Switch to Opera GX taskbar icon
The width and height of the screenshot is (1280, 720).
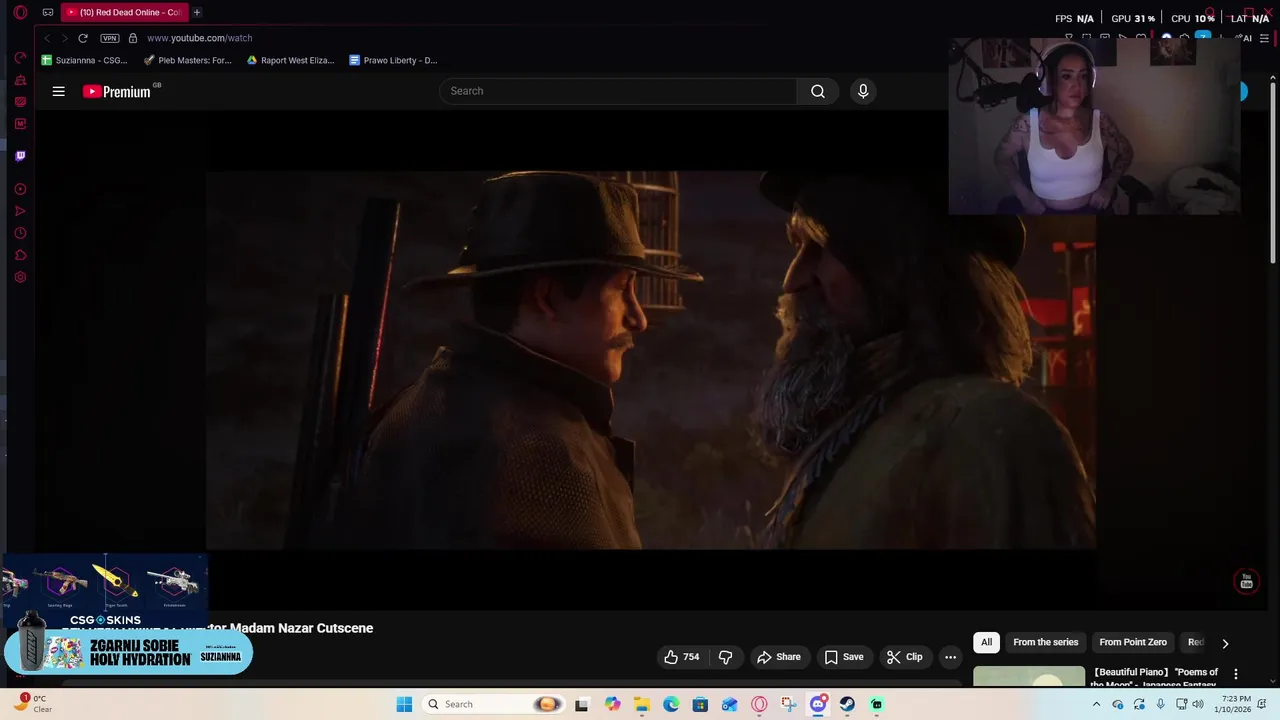point(759,704)
